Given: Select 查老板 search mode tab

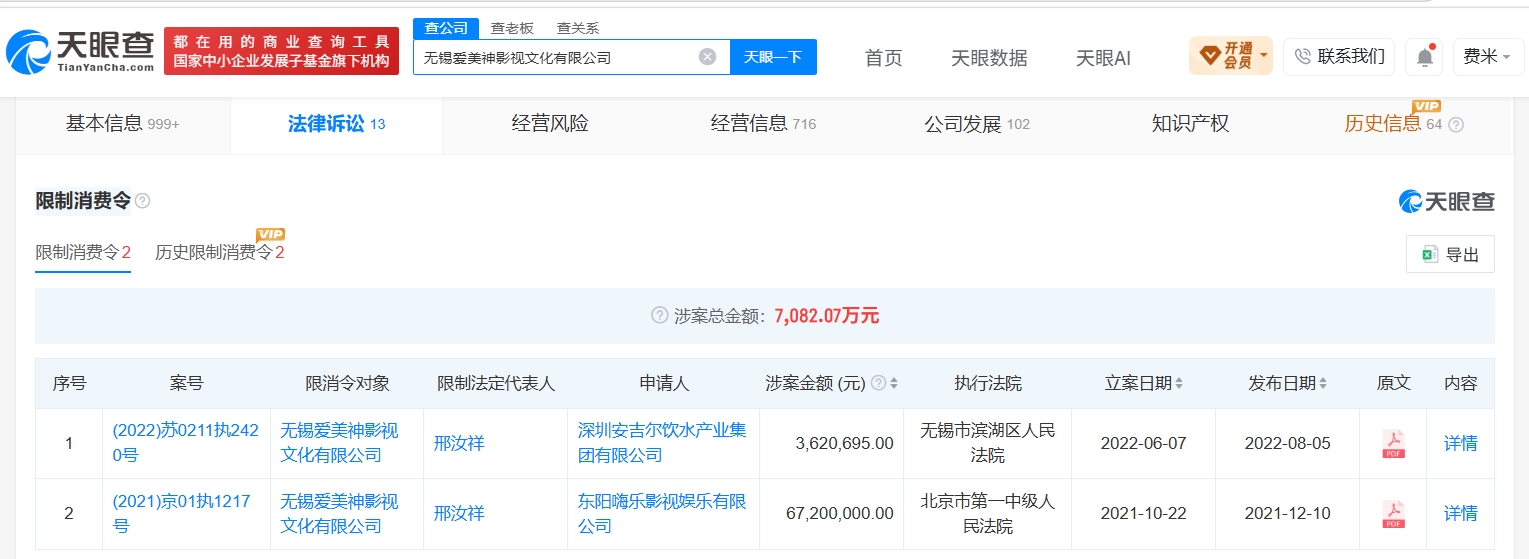Looking at the screenshot, I should (512, 28).
